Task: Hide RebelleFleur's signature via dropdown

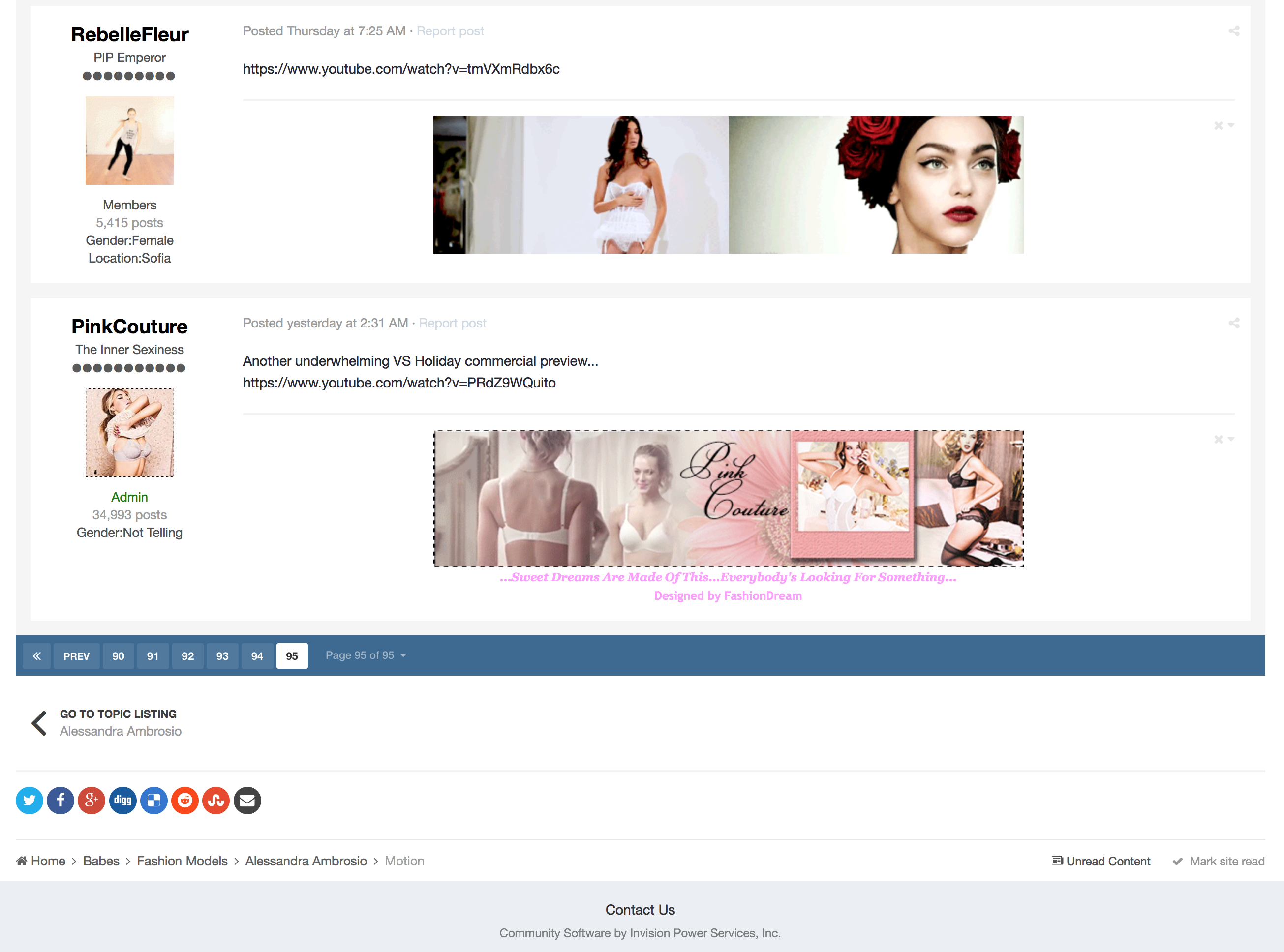Action: tap(1223, 125)
